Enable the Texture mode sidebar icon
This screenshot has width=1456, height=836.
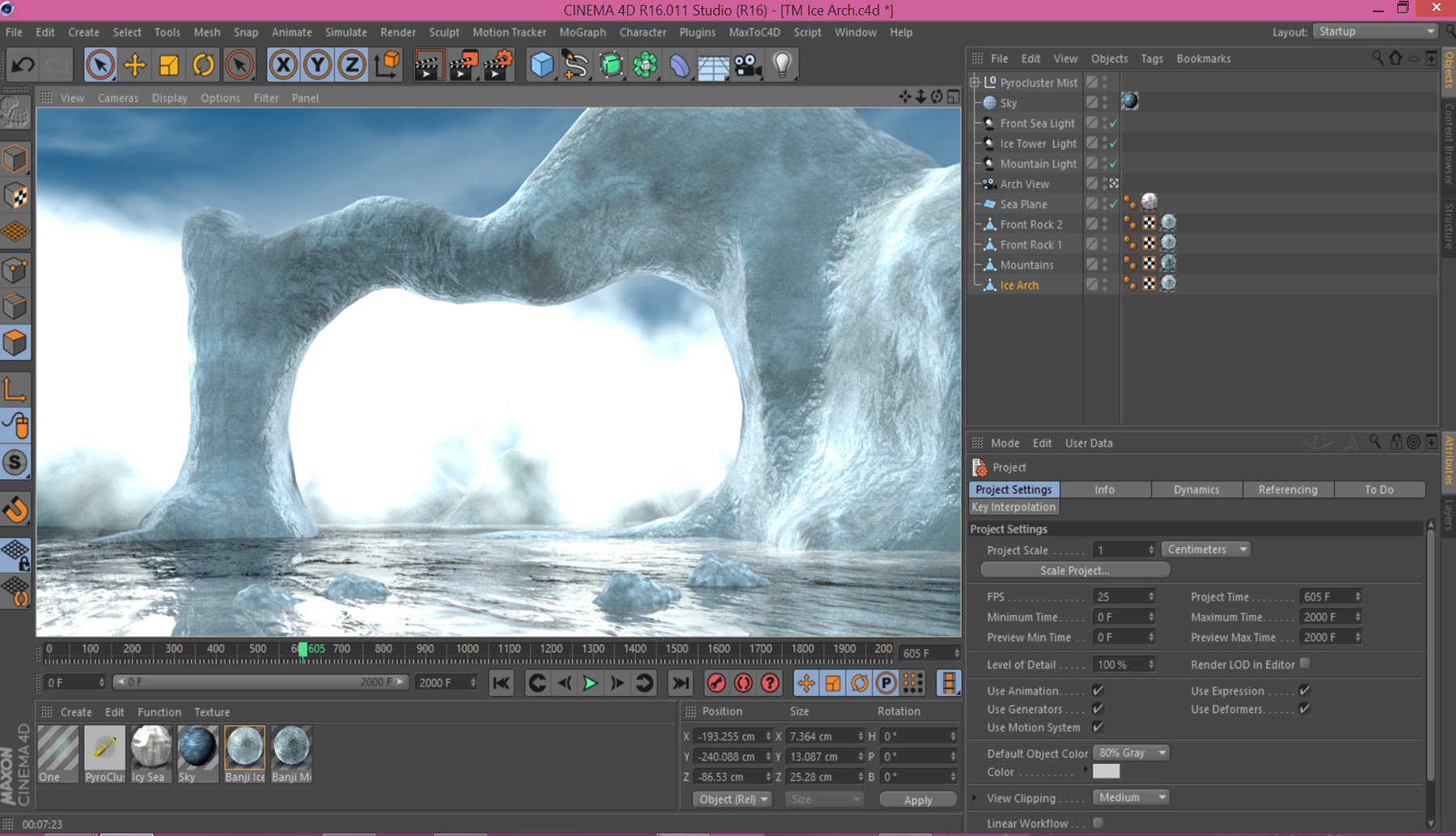[x=16, y=197]
